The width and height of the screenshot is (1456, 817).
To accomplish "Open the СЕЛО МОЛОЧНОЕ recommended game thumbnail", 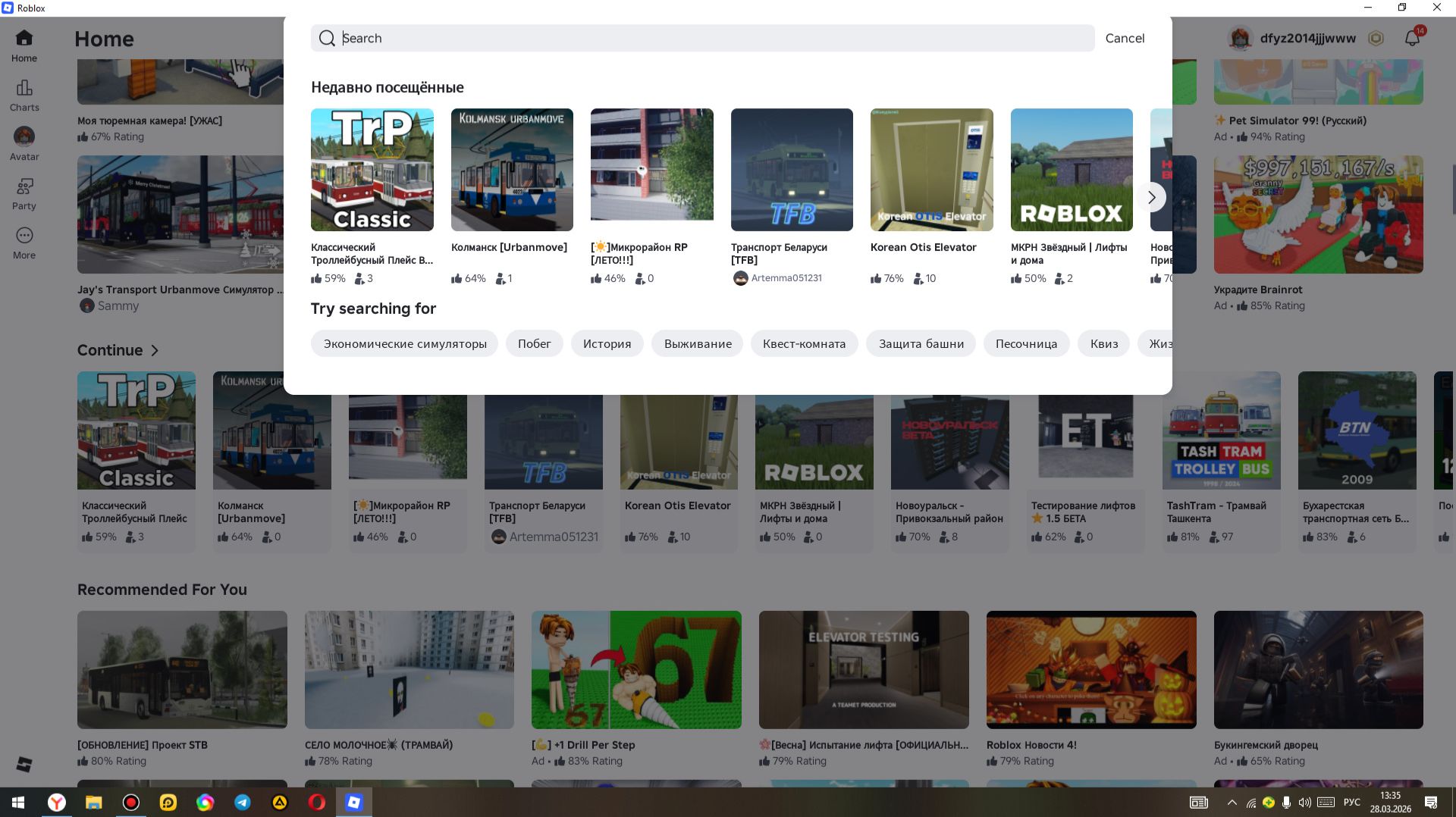I will pos(409,670).
